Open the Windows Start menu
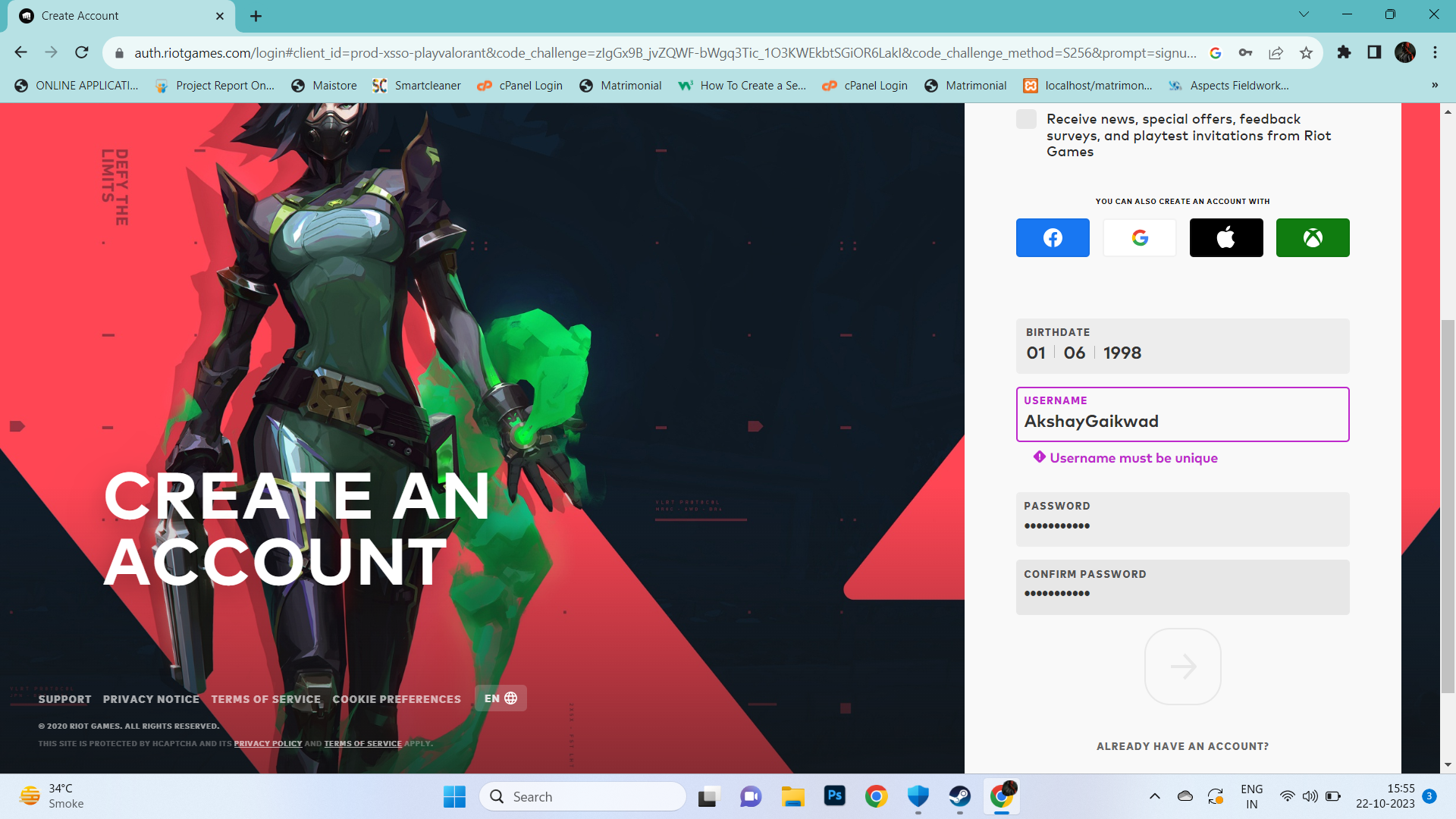The width and height of the screenshot is (1456, 819). click(454, 796)
